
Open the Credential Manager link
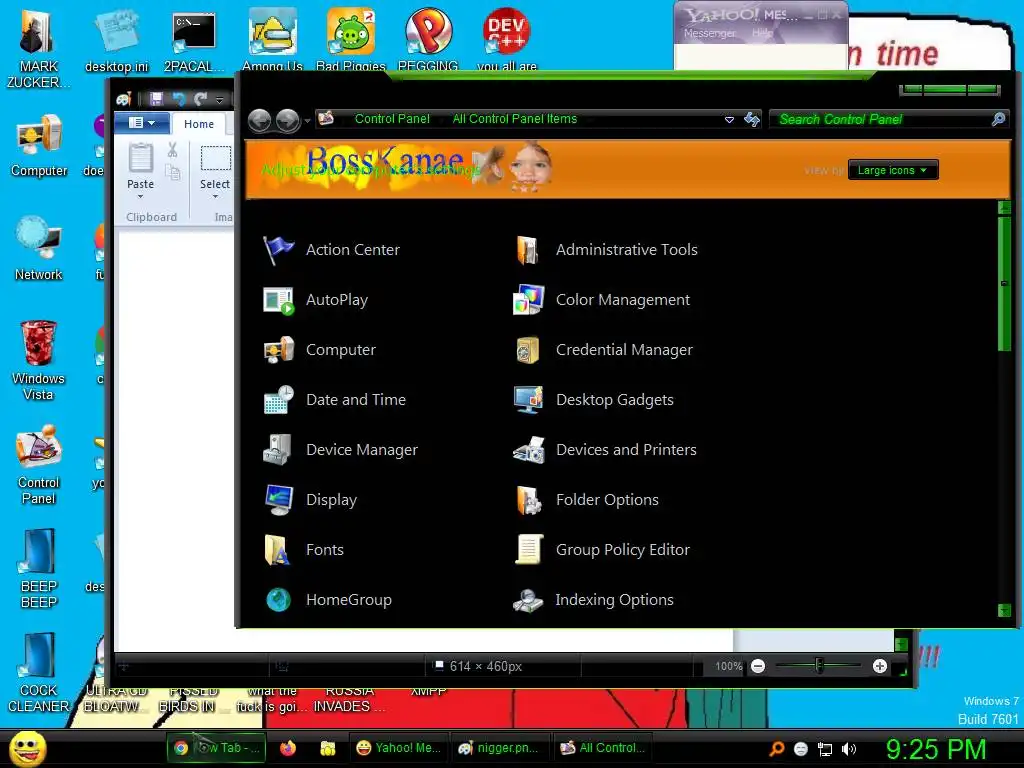coord(624,350)
